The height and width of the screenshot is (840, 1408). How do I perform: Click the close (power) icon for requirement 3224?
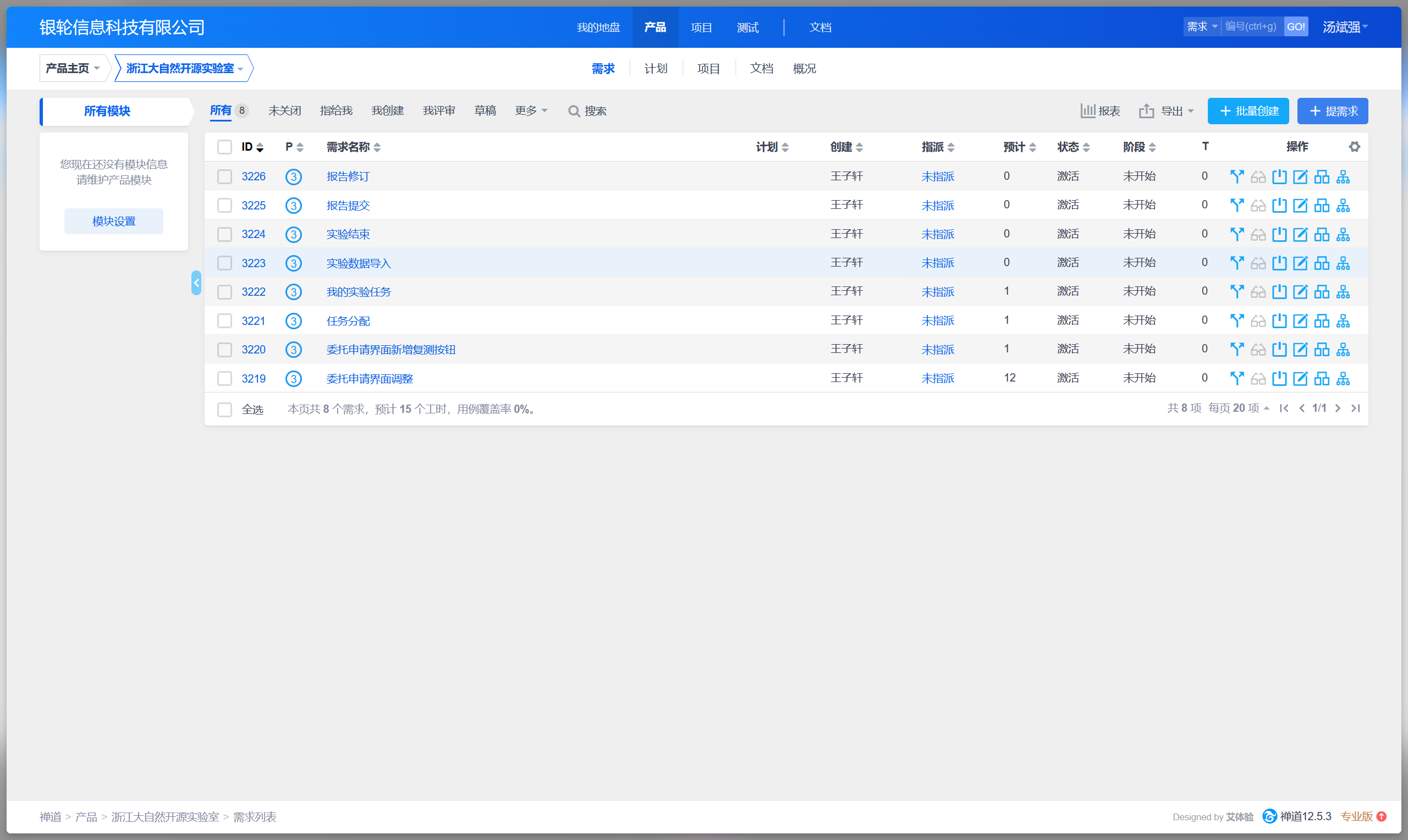click(1279, 234)
